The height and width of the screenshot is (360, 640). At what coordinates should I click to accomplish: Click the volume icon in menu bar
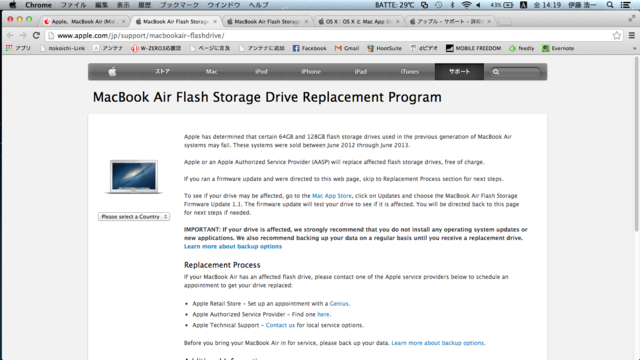(478, 5)
